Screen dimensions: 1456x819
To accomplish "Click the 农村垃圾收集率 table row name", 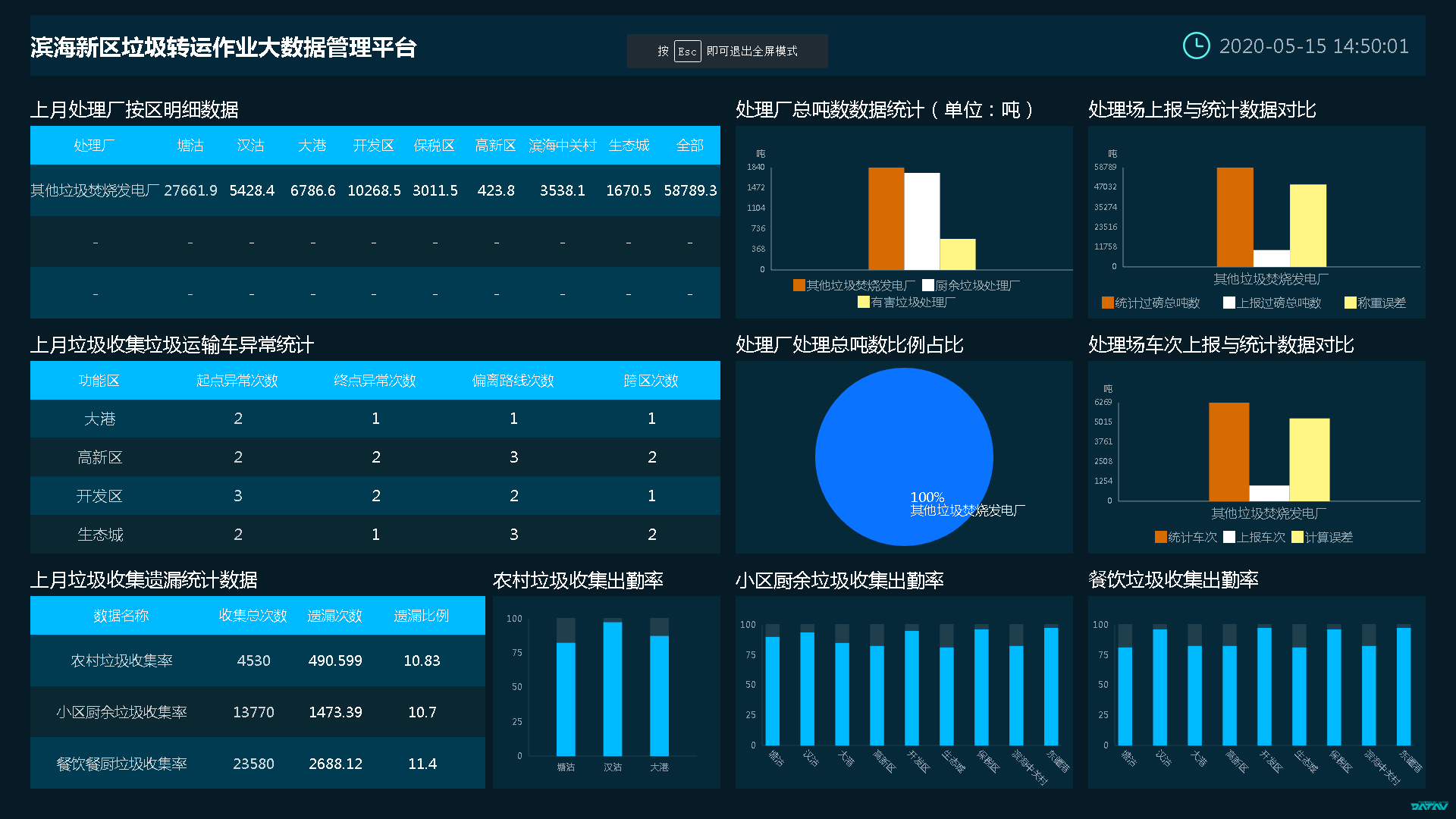I will (121, 661).
